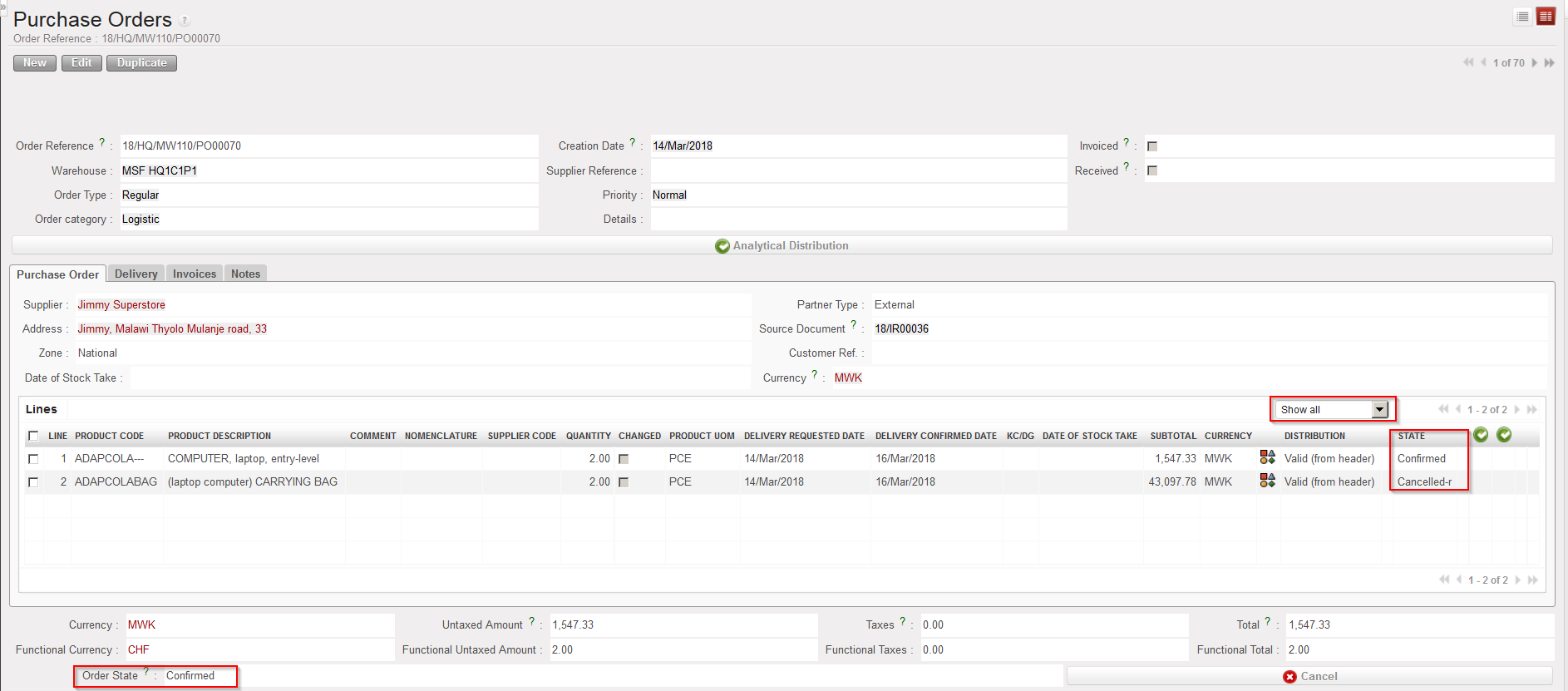This screenshot has width=1568, height=691.
Task: Switch to form view icon
Action: [1546, 17]
